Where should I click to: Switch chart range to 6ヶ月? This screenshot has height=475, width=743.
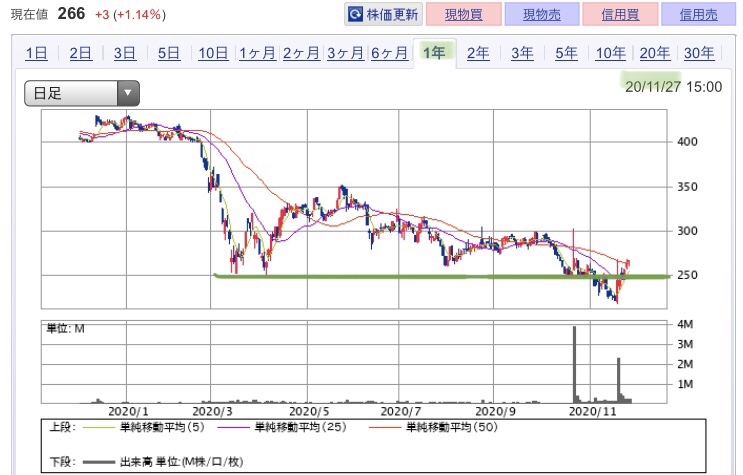coord(389,53)
